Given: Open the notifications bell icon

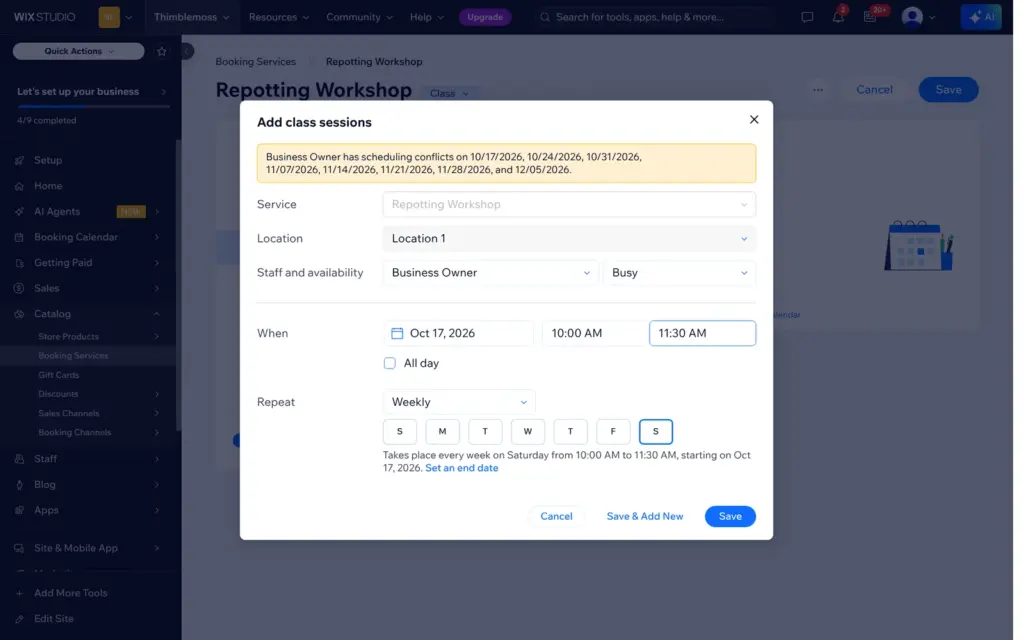Looking at the screenshot, I should click(x=838, y=17).
